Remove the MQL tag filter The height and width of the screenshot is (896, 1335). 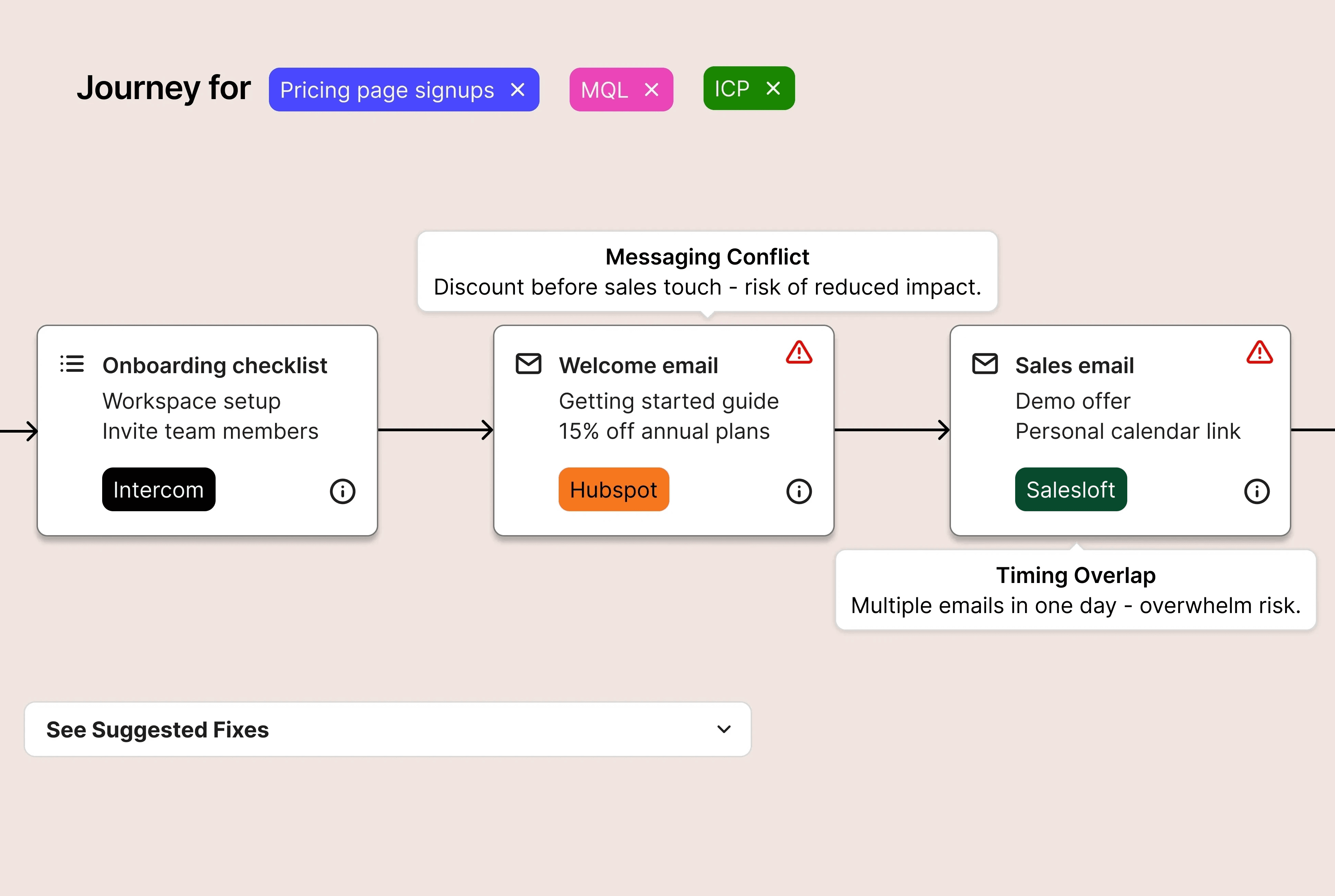click(x=651, y=90)
